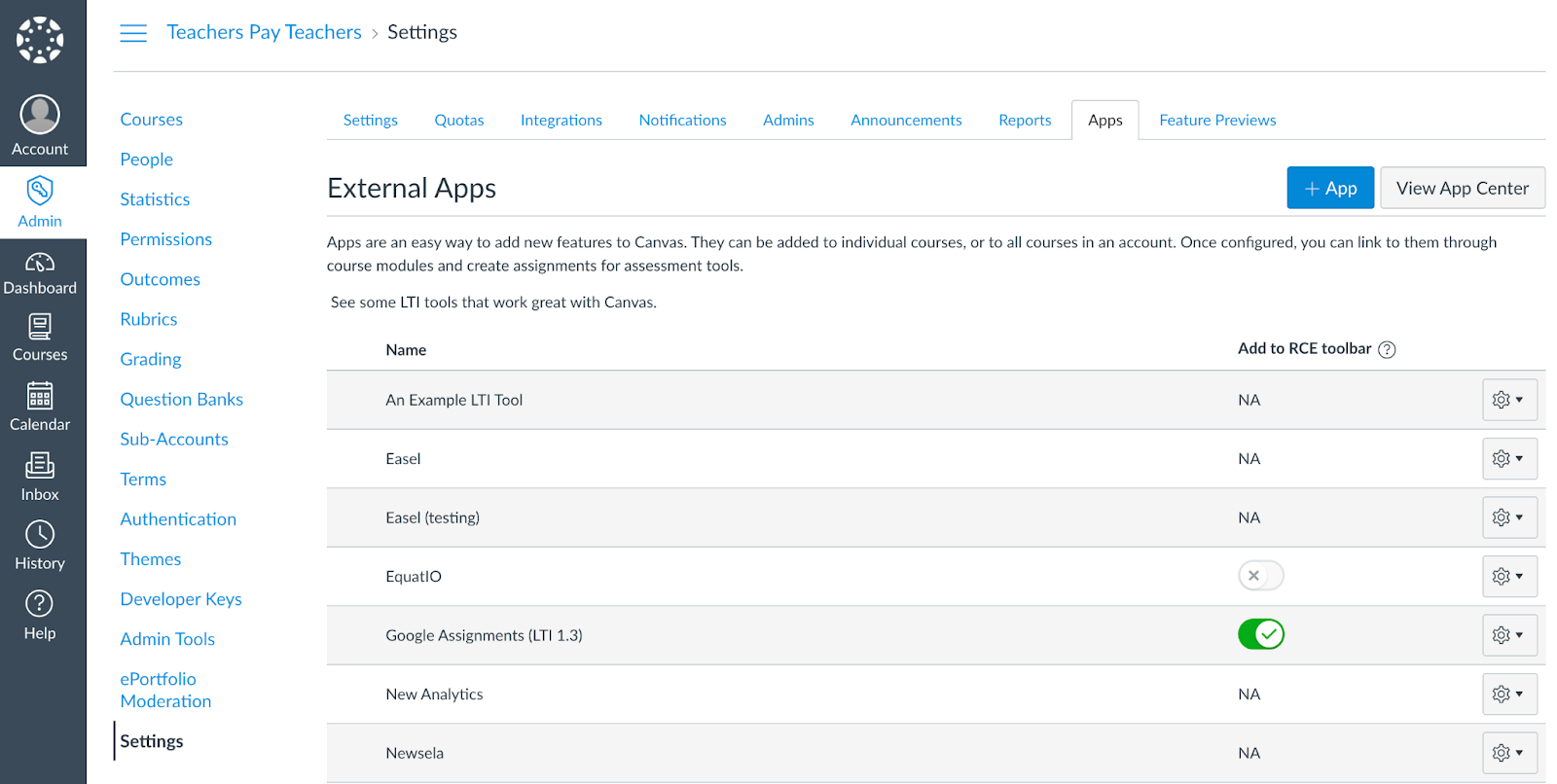Open the gear menu for the Easel app
1557x784 pixels.
coord(1509,458)
